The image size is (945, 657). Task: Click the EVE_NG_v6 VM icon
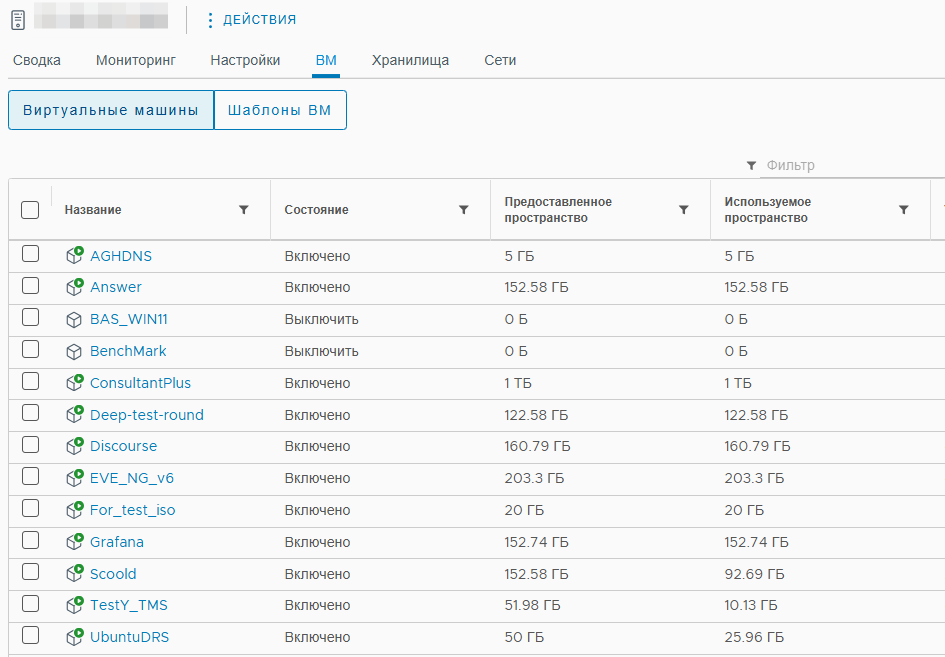point(74,478)
